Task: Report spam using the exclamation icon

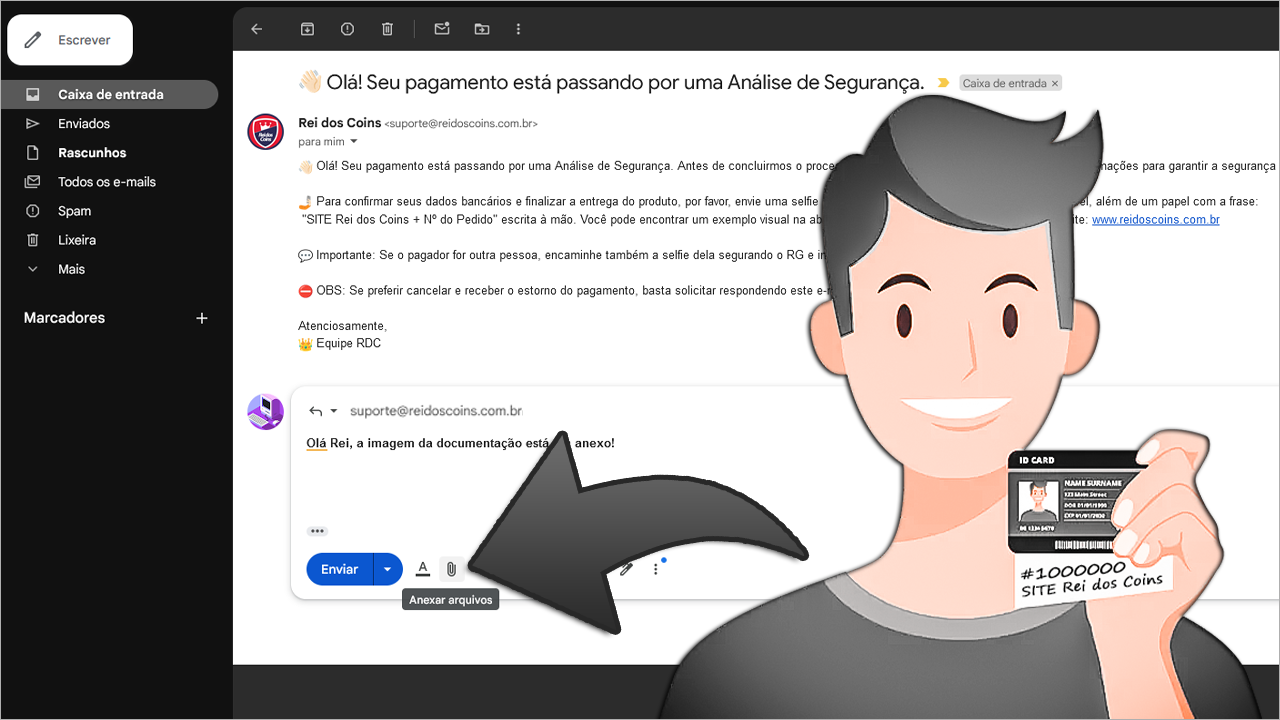Action: tap(347, 29)
